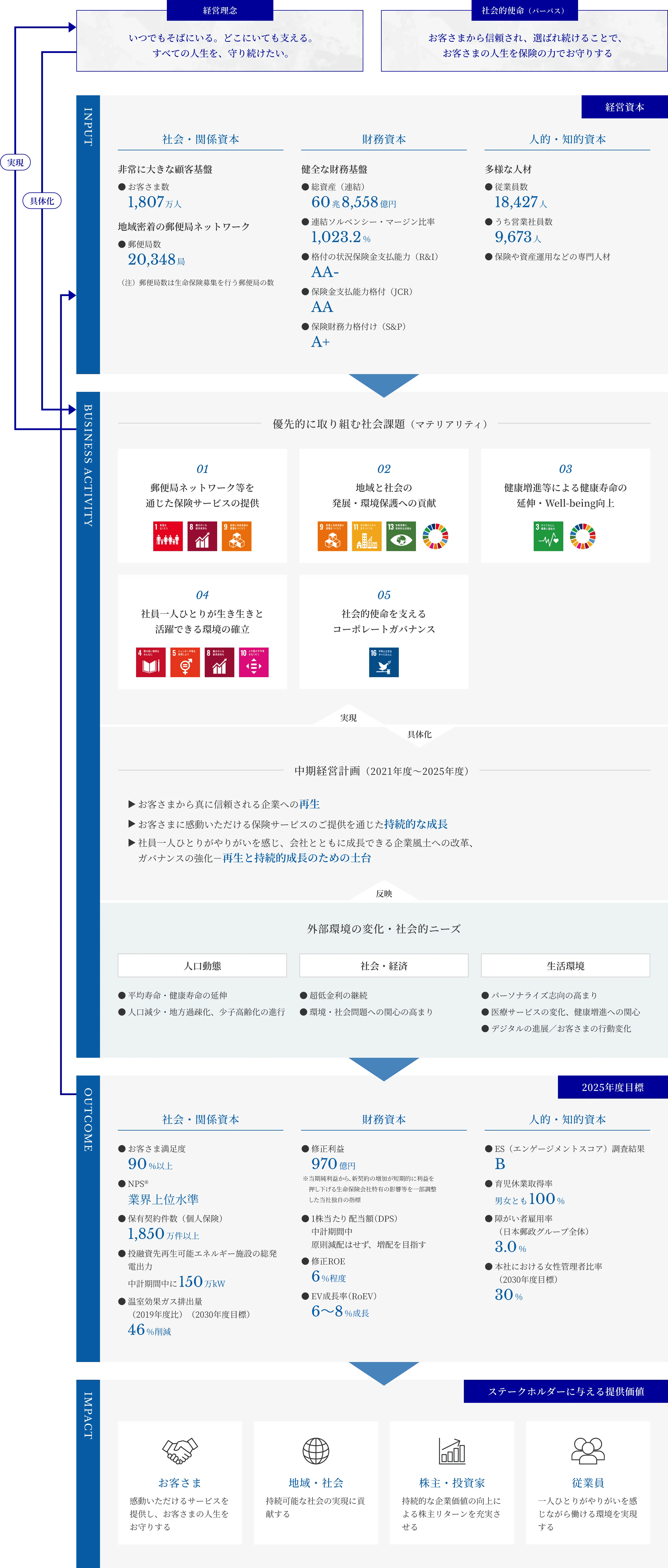The width and height of the screenshot is (668, 1568).
Task: Click the bar chart icon above 株主・投資家
Action: (452, 1451)
